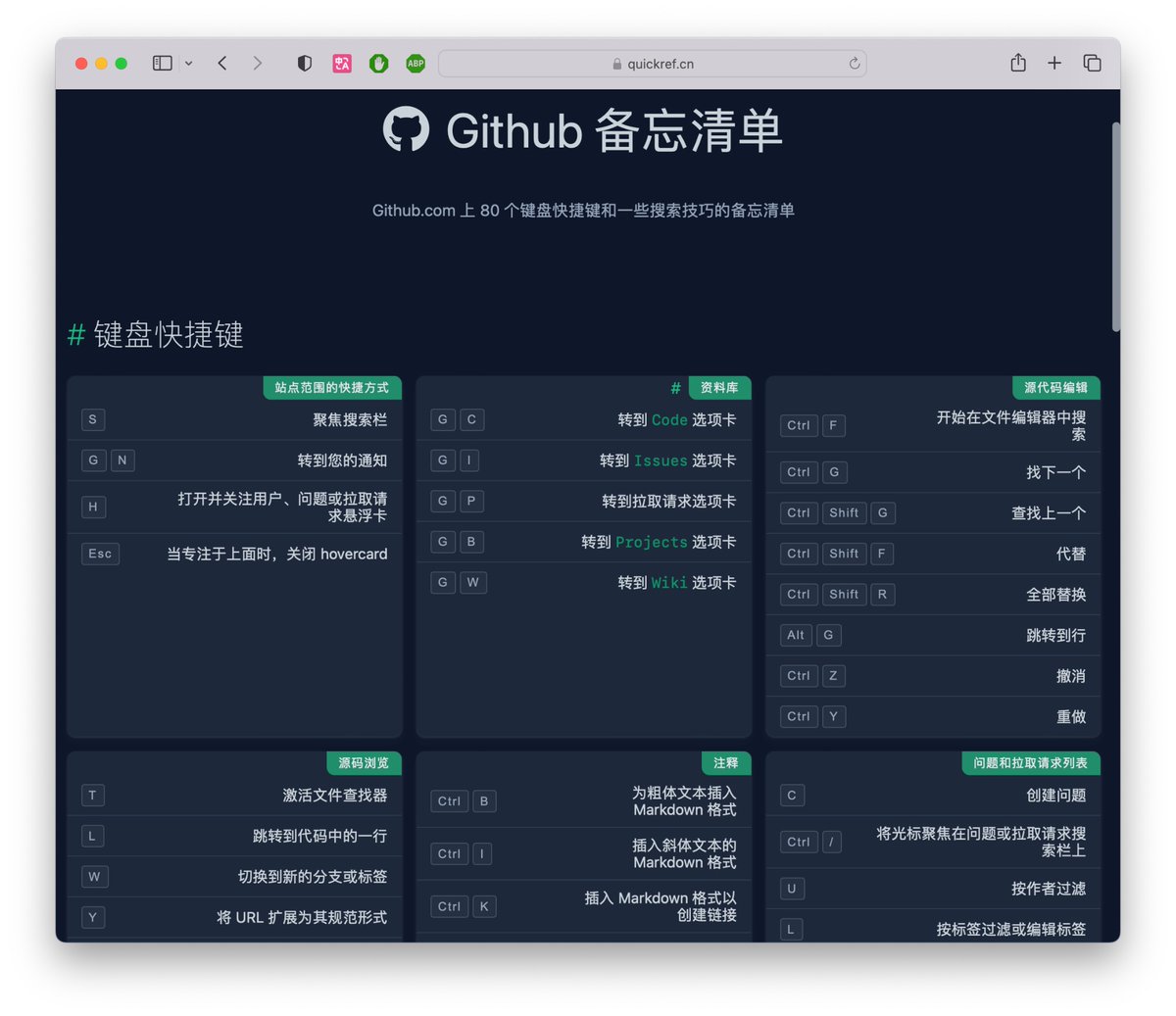Click the N key for 转到您的通知
The image size is (1176, 1016).
click(122, 460)
